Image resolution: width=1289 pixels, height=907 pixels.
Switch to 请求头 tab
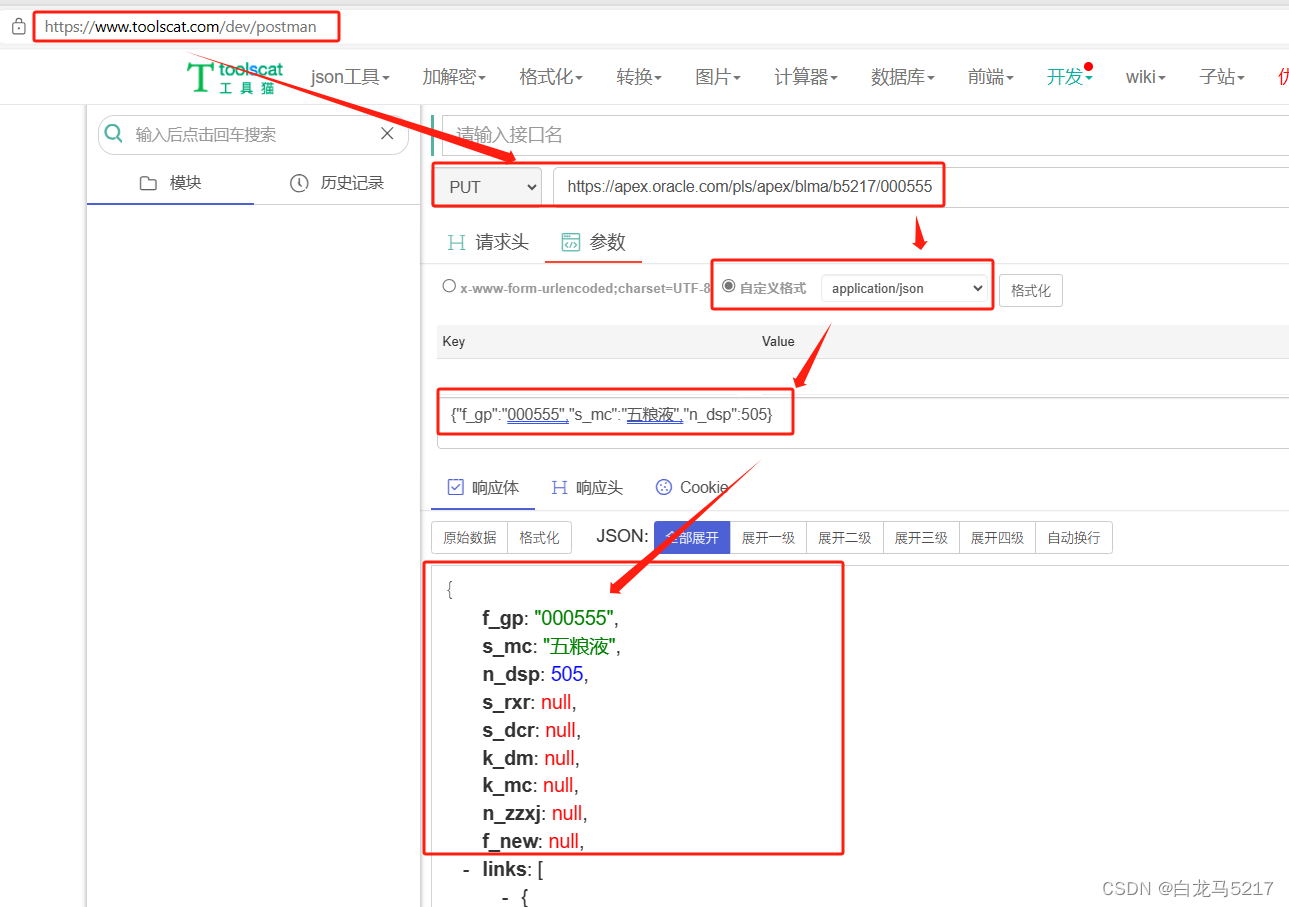488,242
